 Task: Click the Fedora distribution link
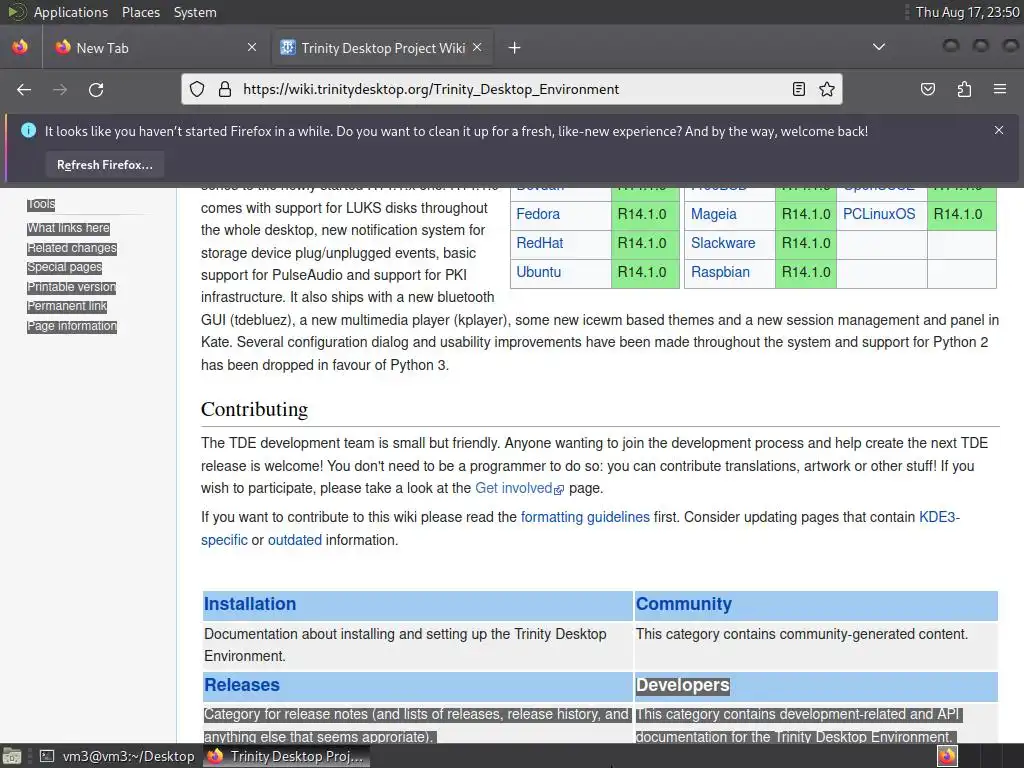(537, 214)
